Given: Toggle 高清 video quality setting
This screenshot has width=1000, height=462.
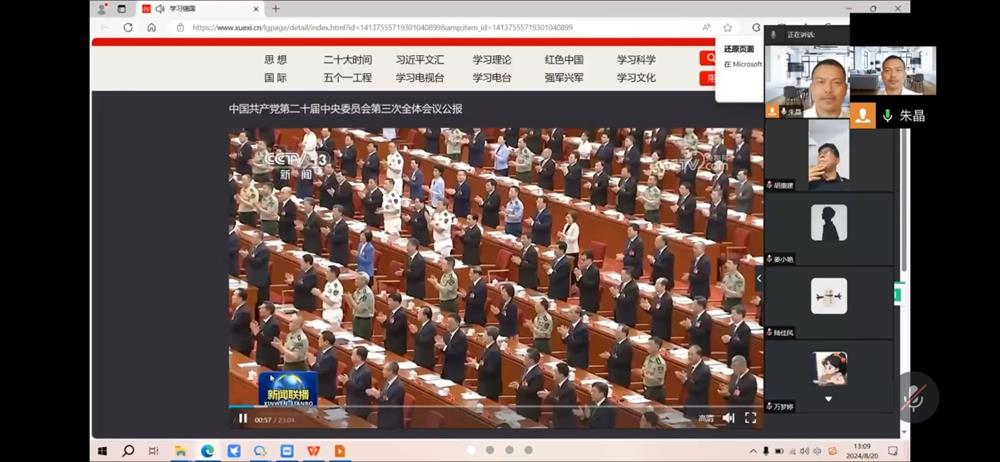Looking at the screenshot, I should click(705, 419).
